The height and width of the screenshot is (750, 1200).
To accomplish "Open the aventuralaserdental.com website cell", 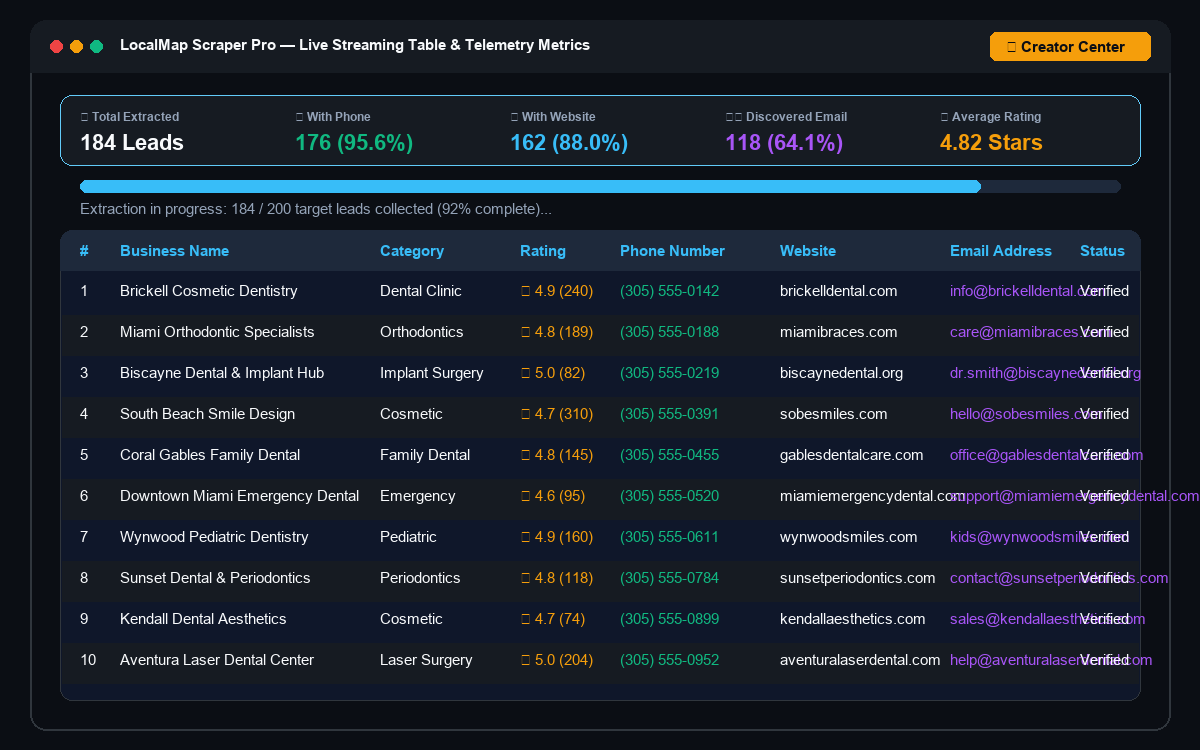I will click(x=860, y=660).
